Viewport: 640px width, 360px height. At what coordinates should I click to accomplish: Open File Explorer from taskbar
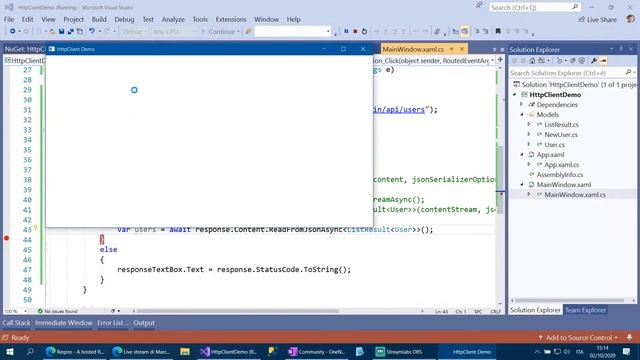(x=185, y=352)
